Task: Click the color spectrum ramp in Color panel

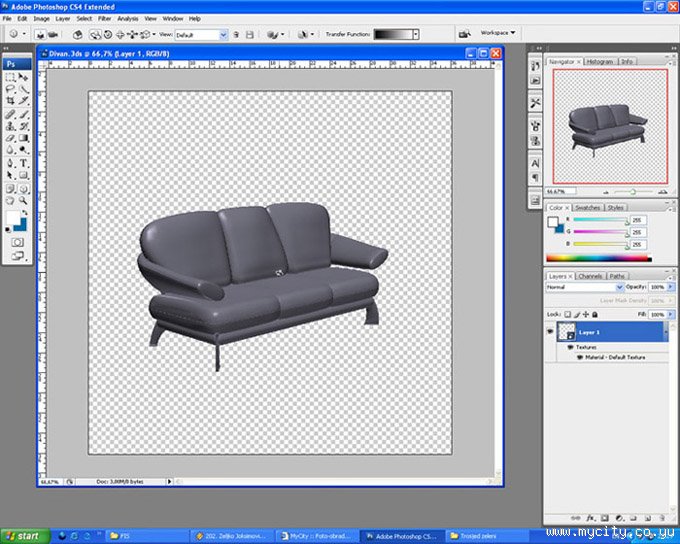Action: [x=598, y=258]
